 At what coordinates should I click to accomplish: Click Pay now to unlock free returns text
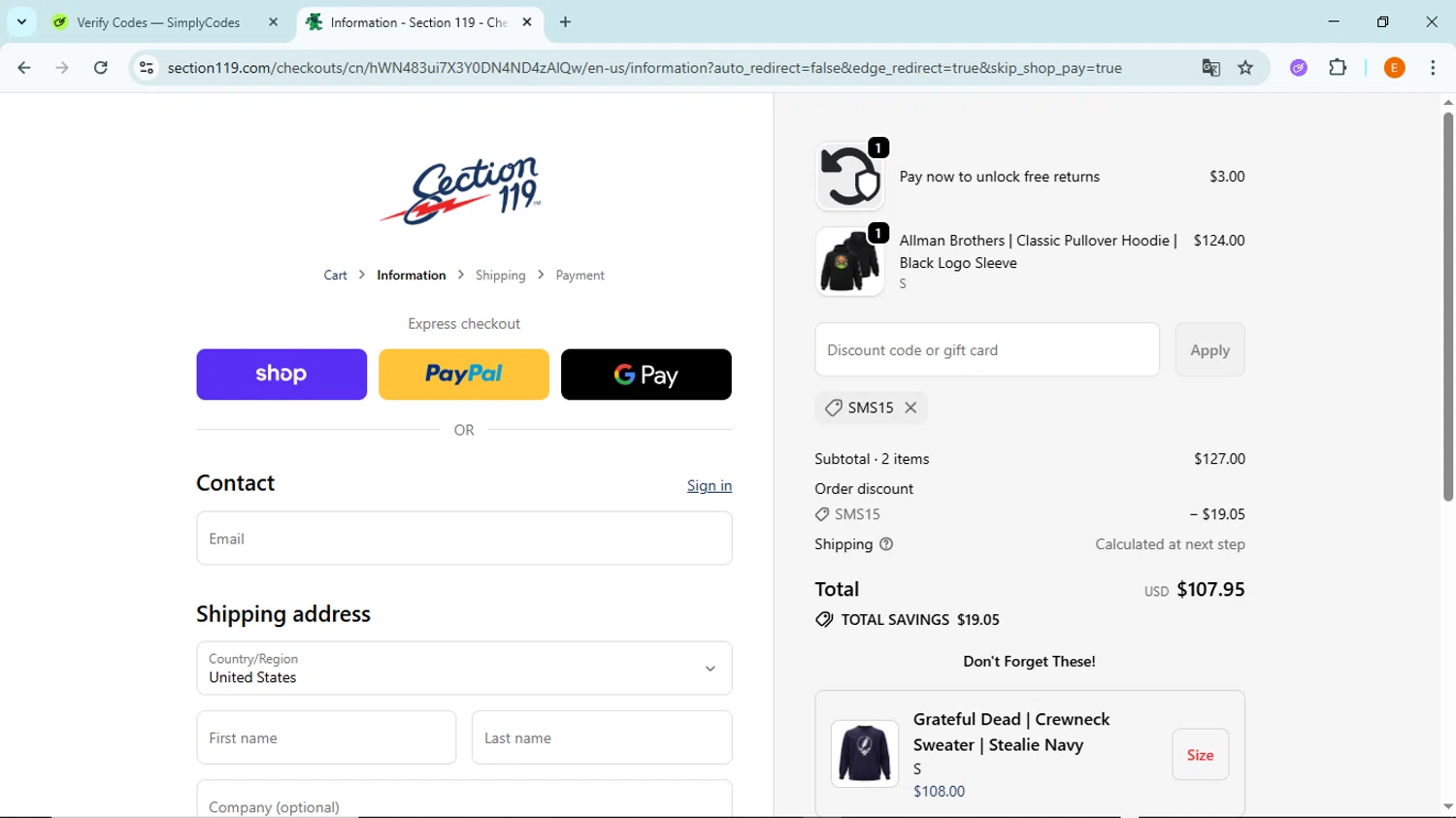[x=999, y=177]
